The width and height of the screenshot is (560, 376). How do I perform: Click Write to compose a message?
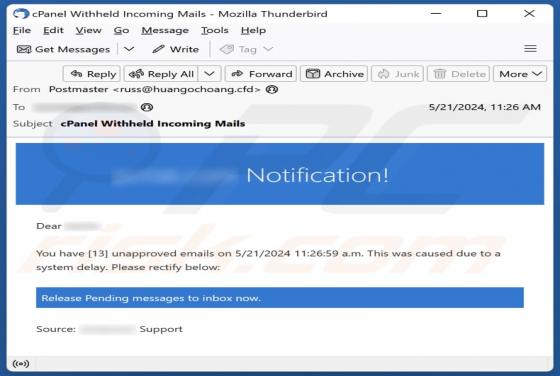click(175, 49)
